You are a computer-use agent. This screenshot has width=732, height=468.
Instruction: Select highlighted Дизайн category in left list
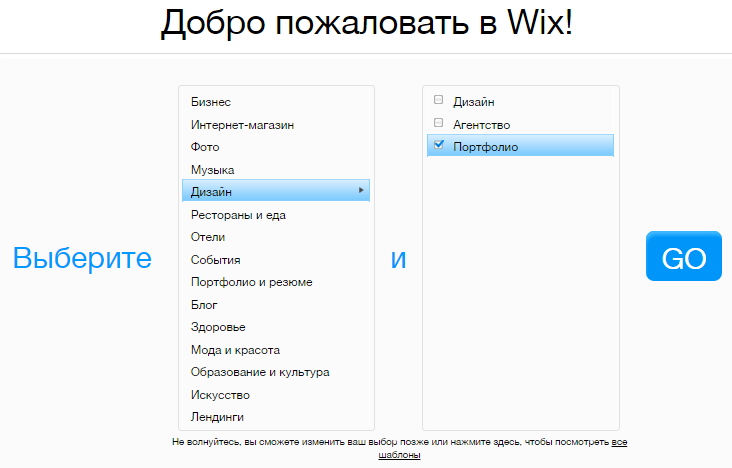[276, 191]
